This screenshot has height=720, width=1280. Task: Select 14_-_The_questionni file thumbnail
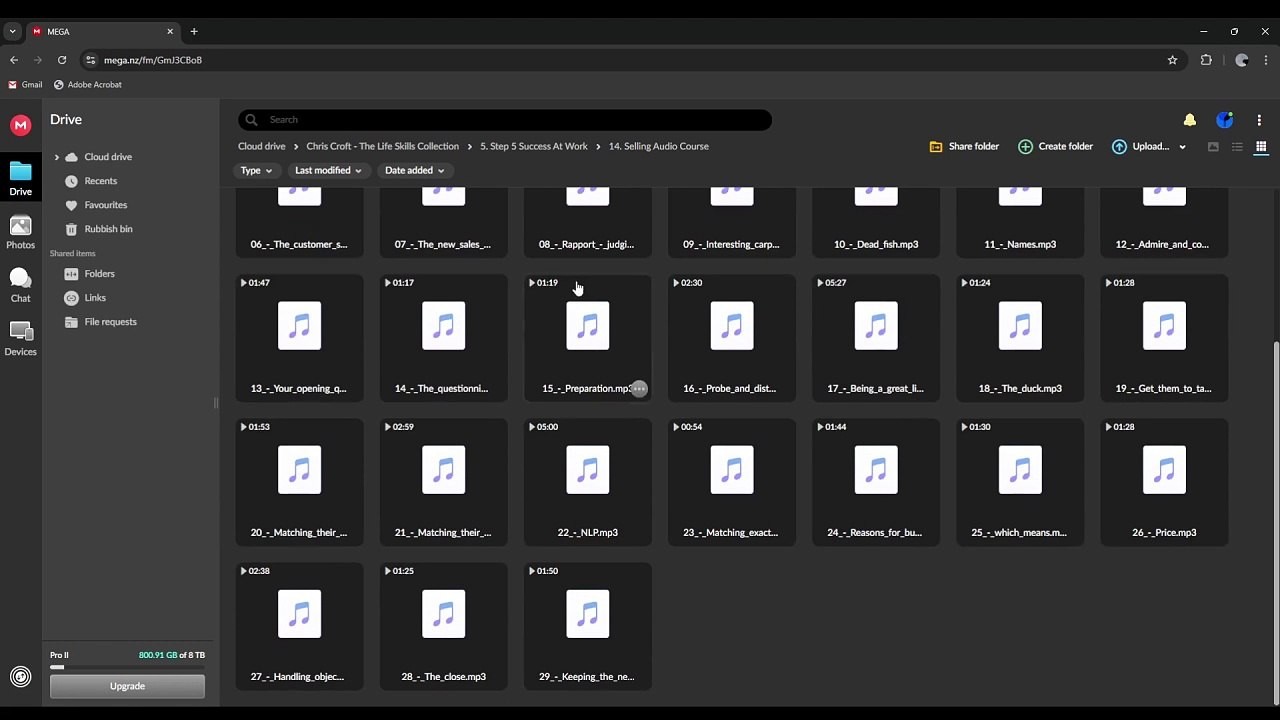point(443,326)
